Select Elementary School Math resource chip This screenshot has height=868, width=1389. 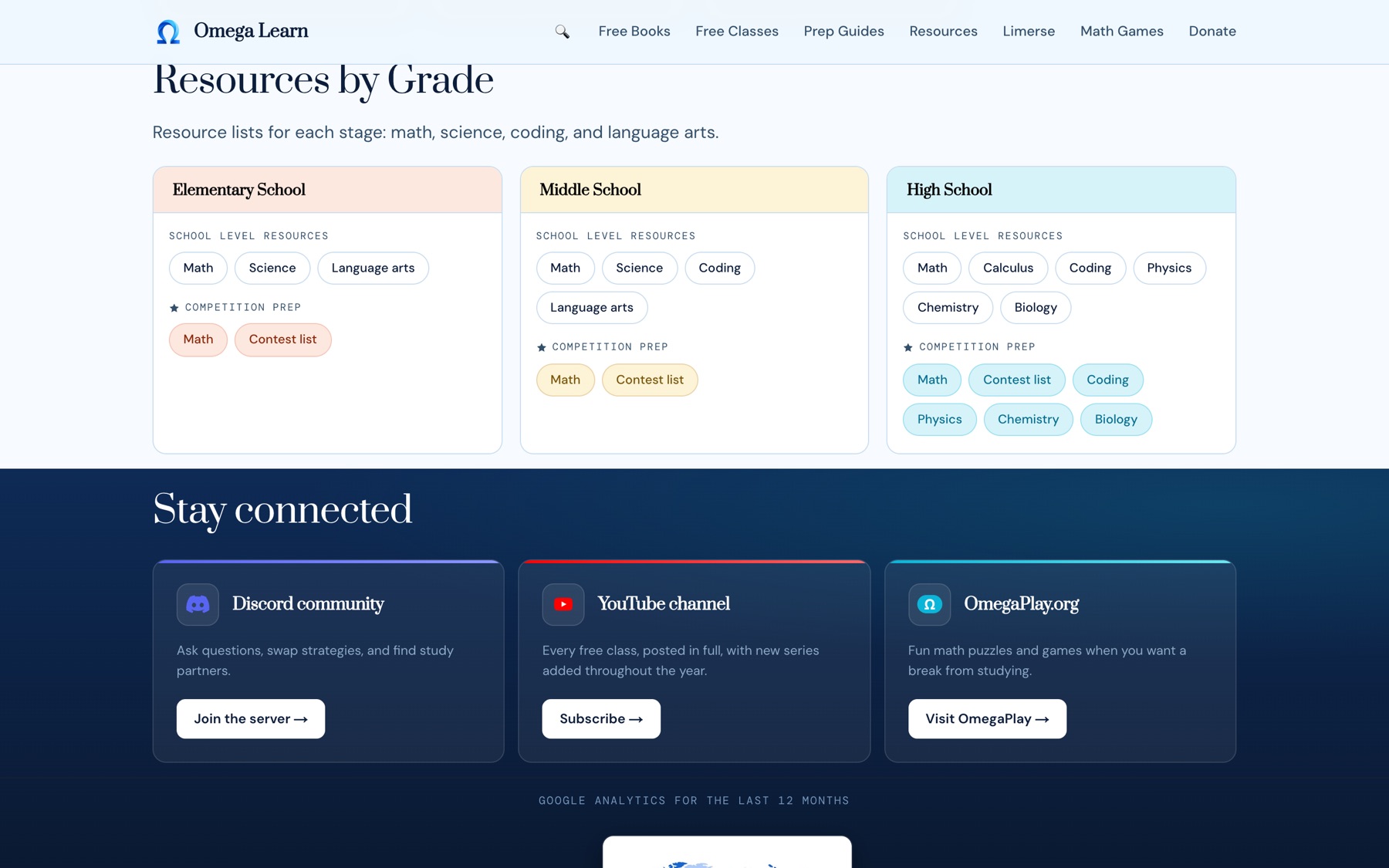click(x=198, y=268)
